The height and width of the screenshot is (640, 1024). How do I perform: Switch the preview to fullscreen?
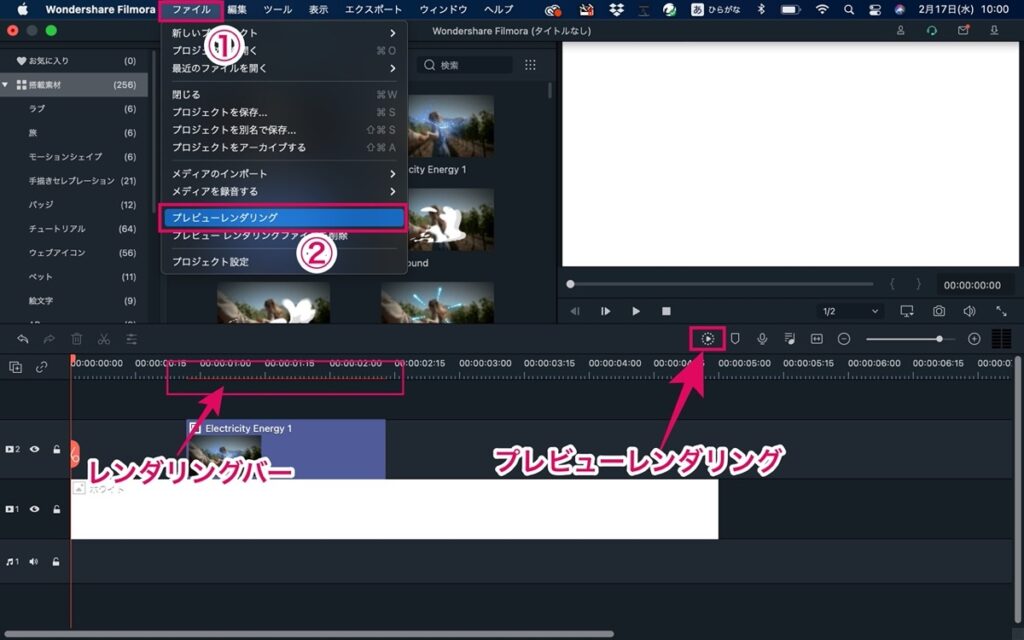point(1000,312)
